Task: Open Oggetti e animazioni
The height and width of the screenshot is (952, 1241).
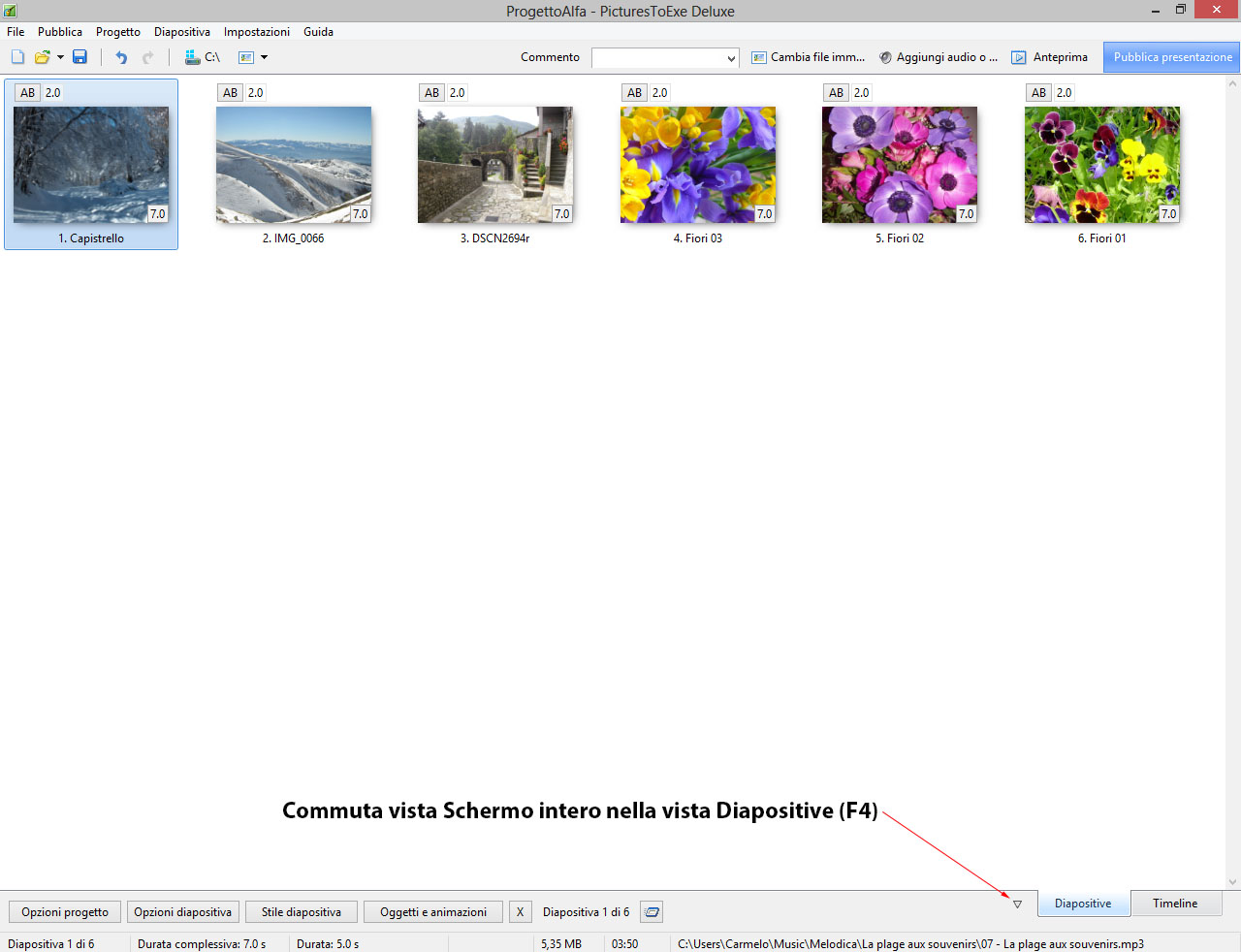Action: tap(433, 912)
